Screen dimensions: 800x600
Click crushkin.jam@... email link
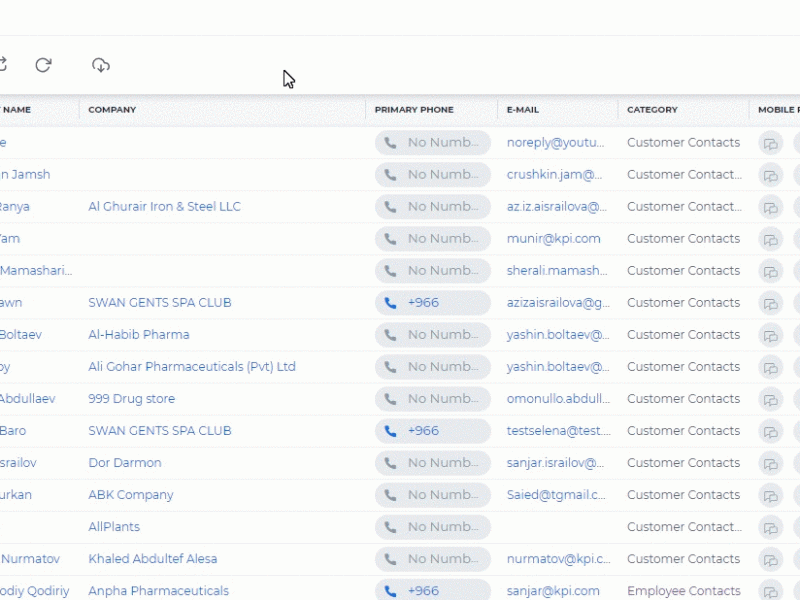click(555, 174)
